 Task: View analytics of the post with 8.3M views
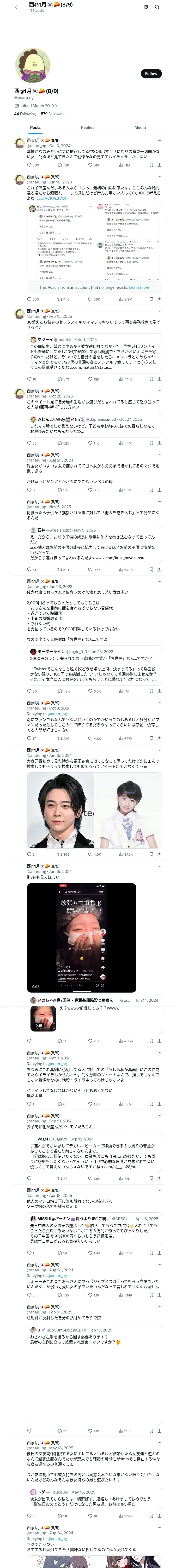click(x=126, y=299)
